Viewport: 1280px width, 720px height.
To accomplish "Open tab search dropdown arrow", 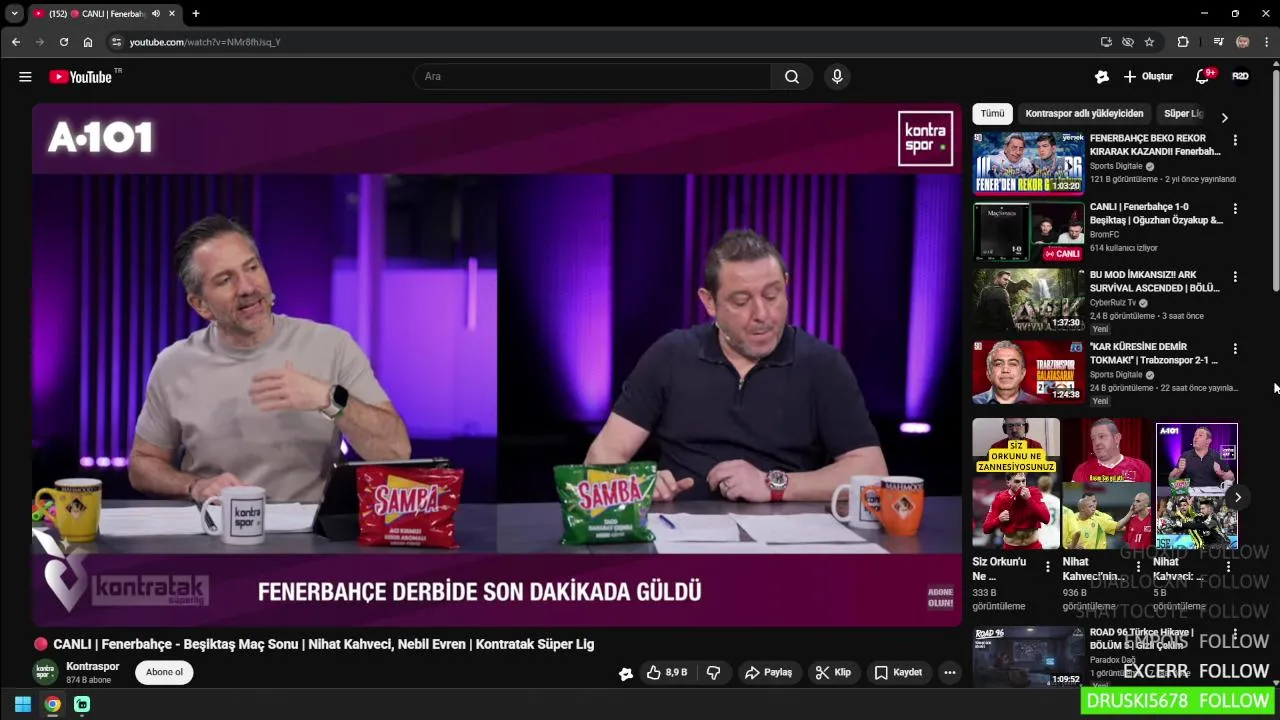I will click(14, 14).
